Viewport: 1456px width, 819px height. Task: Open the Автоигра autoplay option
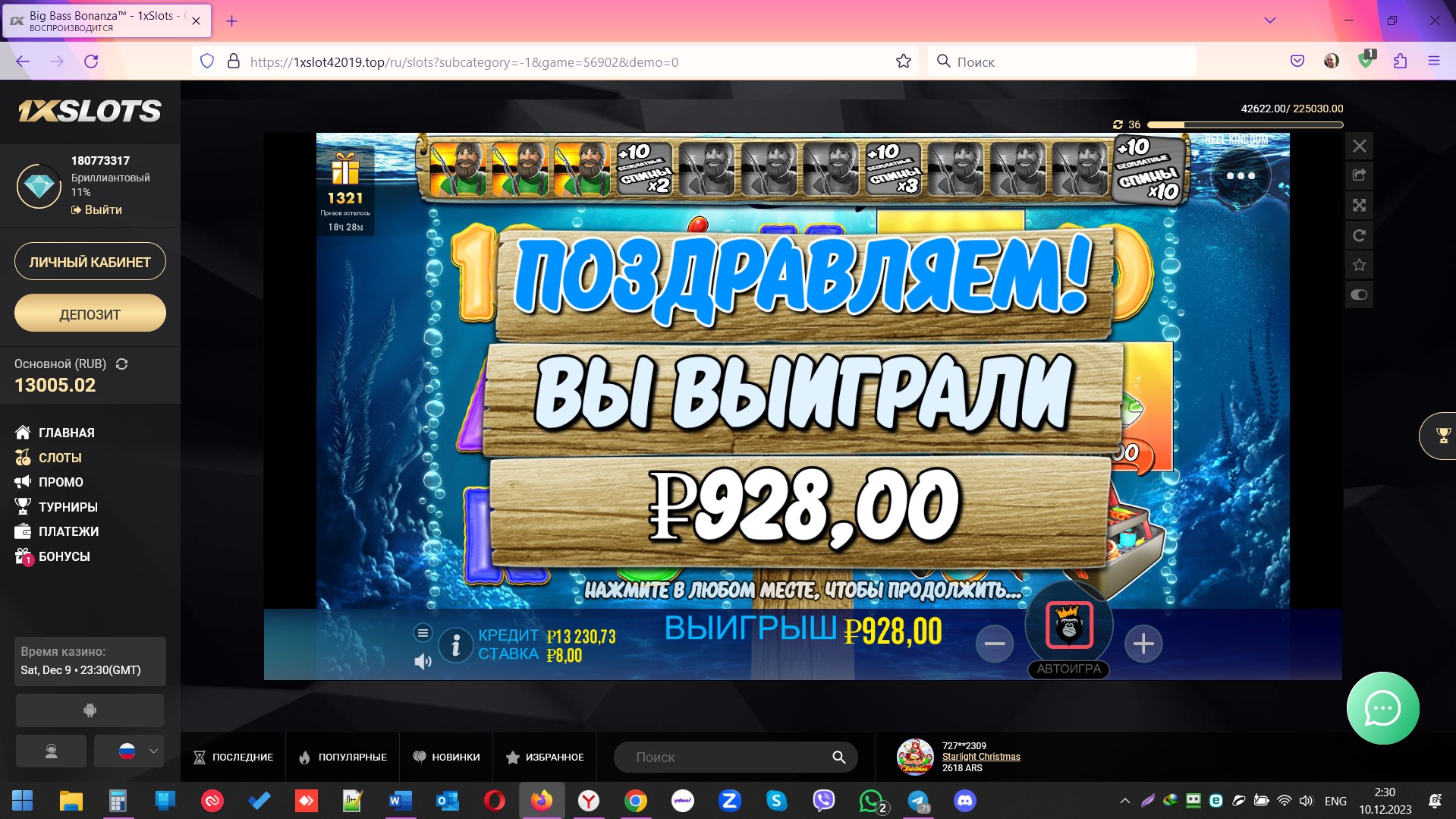click(1068, 669)
